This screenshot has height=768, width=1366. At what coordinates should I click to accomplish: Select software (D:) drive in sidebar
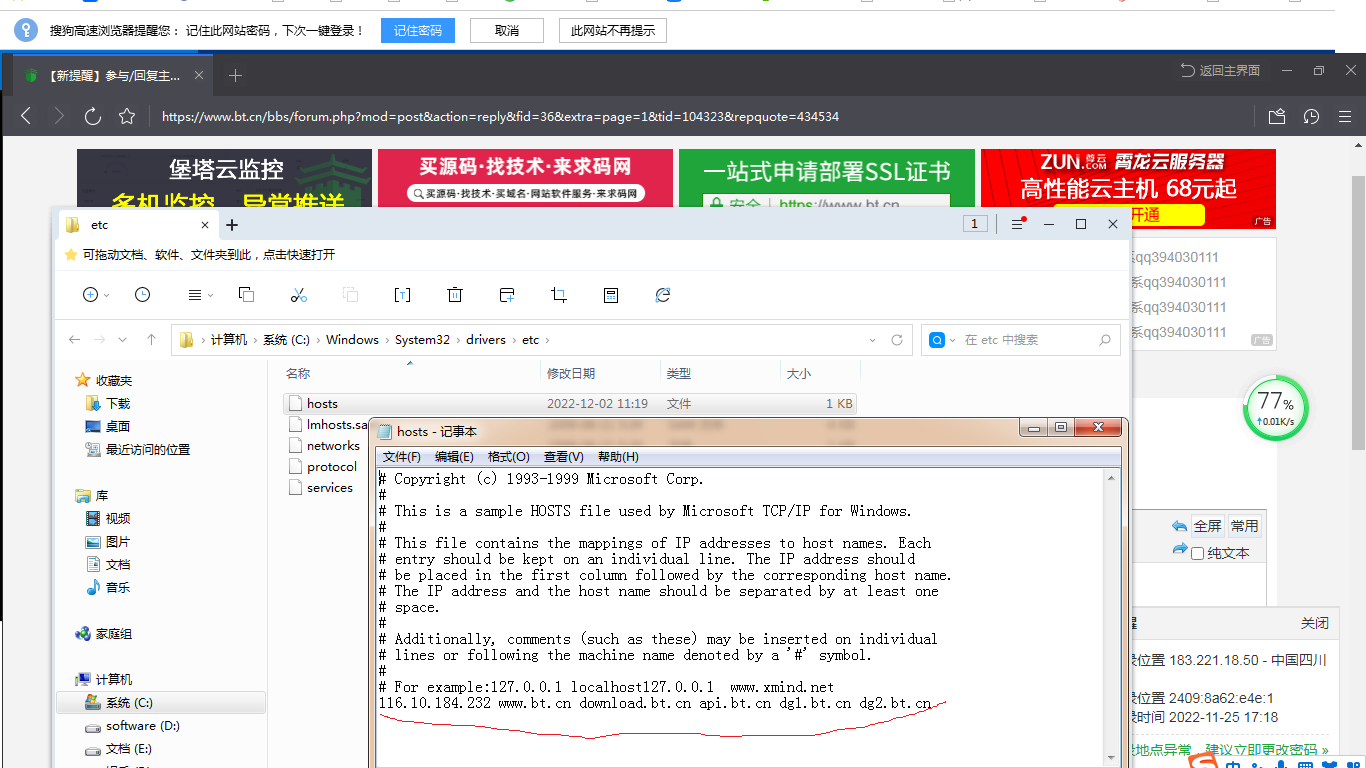[132, 726]
